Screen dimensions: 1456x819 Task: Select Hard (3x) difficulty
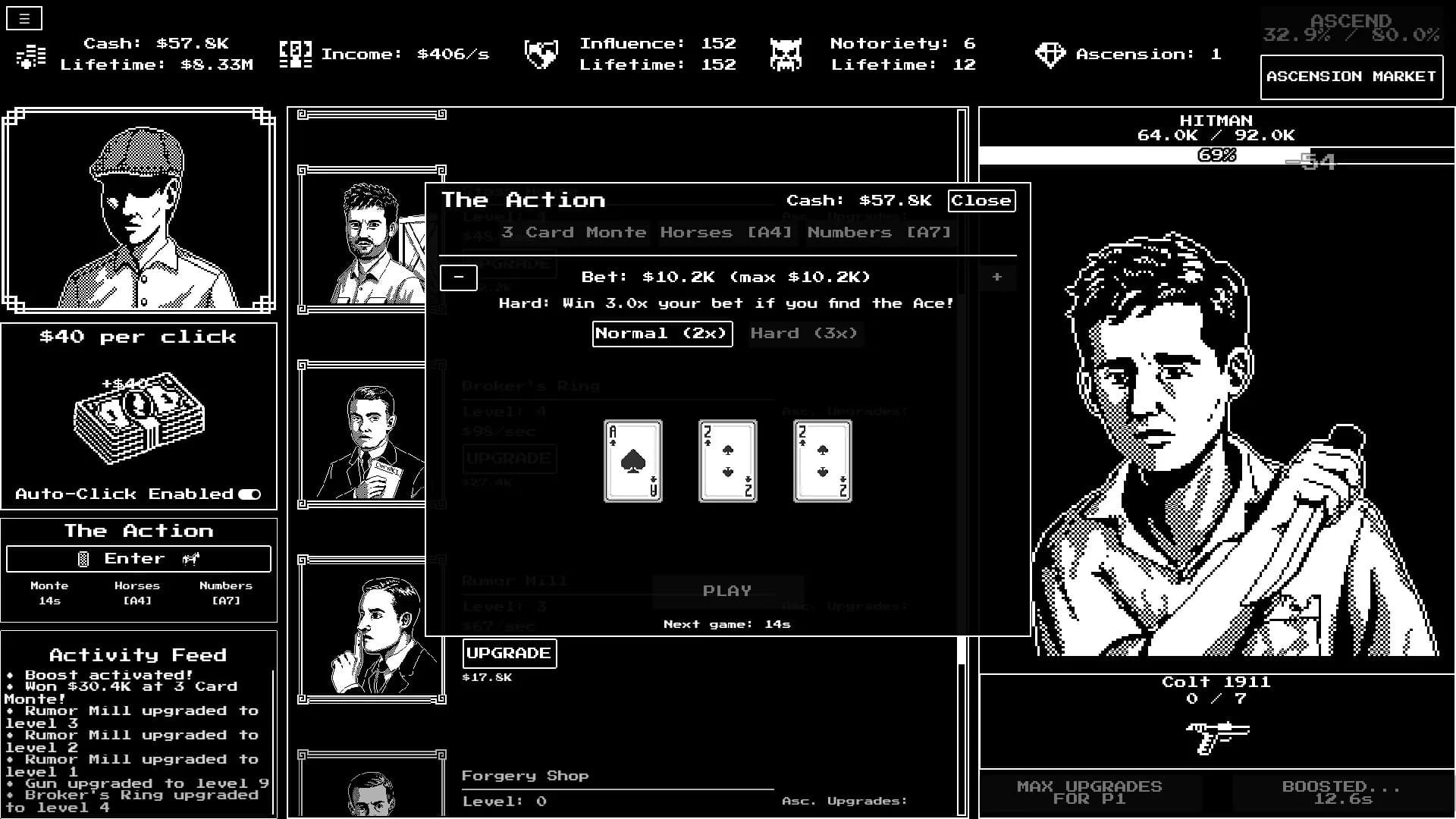[805, 334]
